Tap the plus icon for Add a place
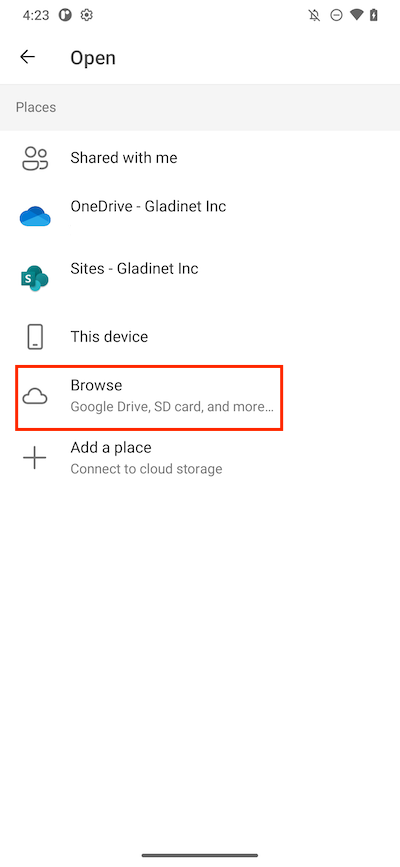The image size is (400, 867). 34,458
